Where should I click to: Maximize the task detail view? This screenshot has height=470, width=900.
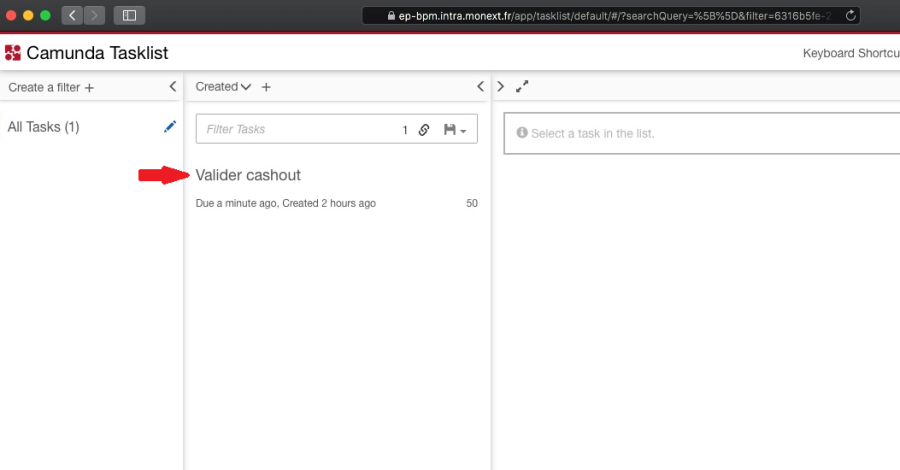pos(521,87)
